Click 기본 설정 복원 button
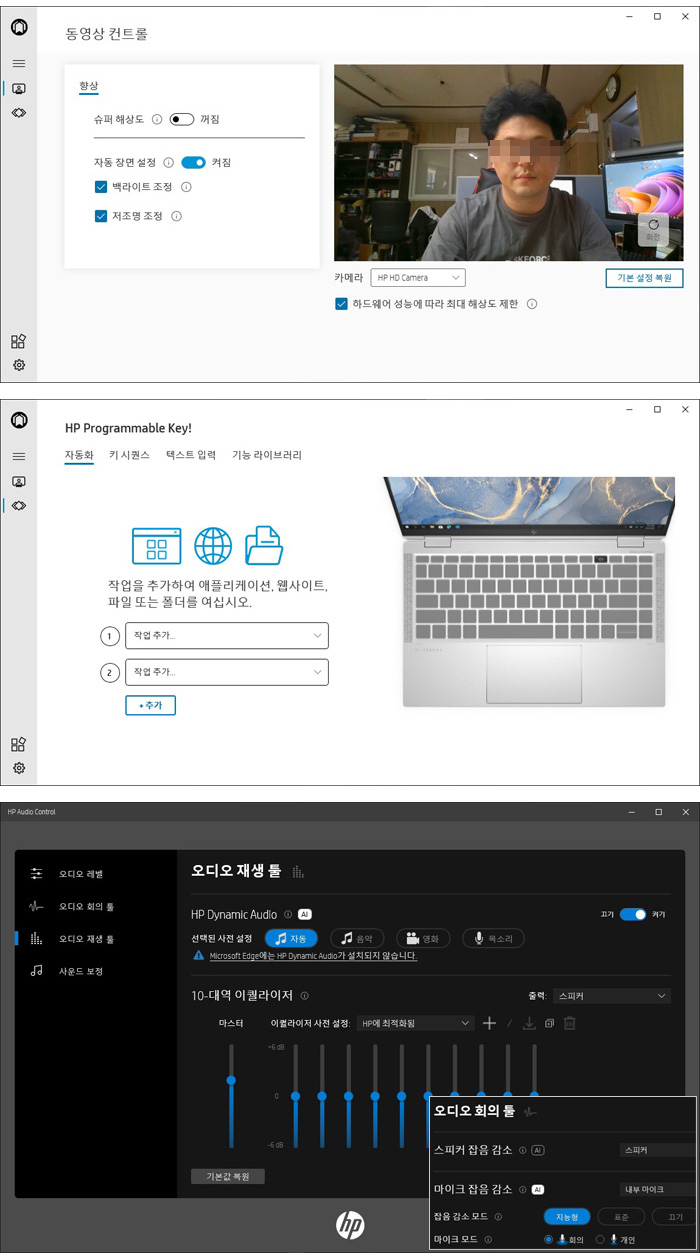The image size is (700, 1258). 645,278
